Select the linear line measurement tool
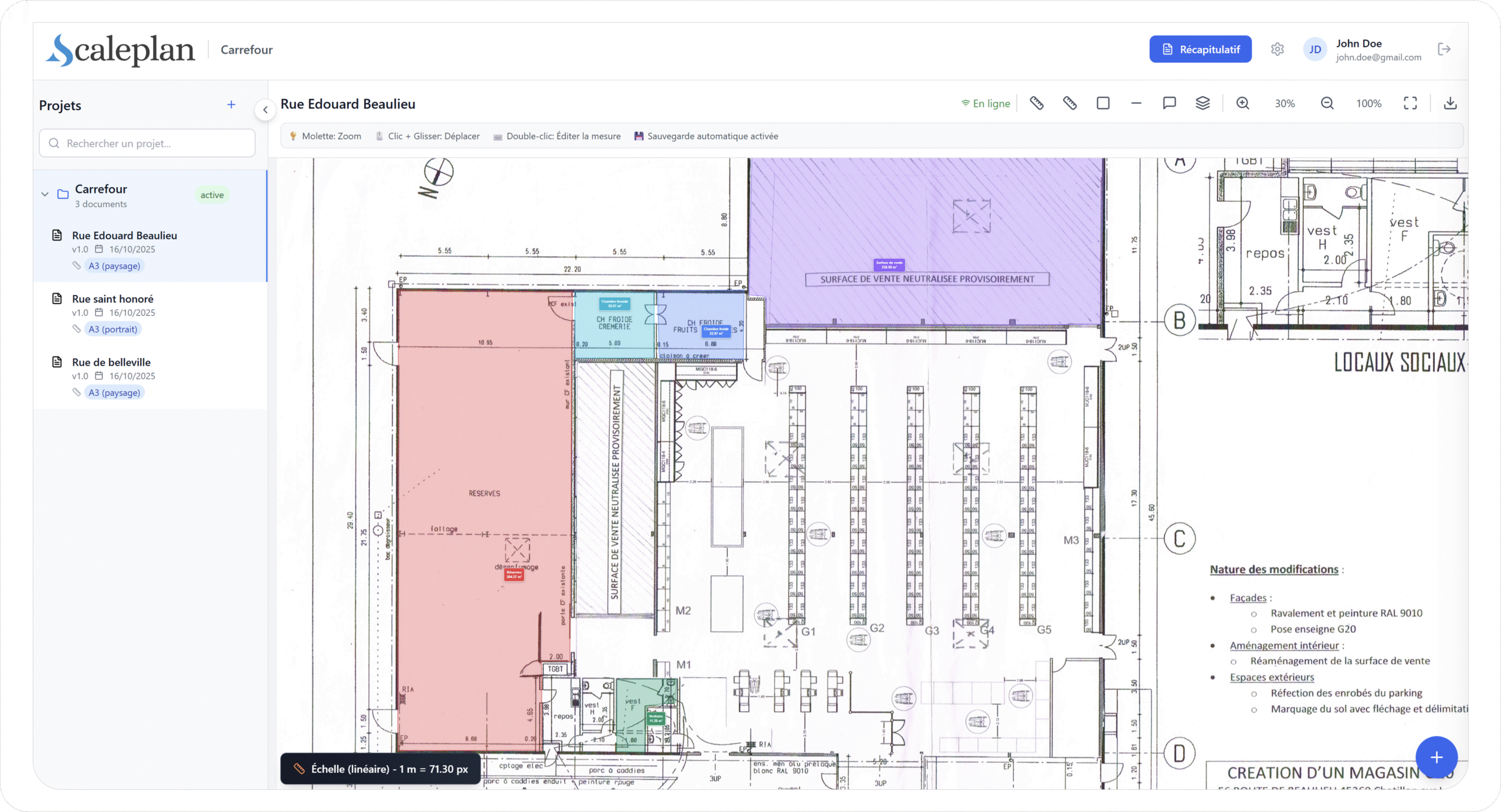Viewport: 1501px width, 812px height. click(1136, 103)
